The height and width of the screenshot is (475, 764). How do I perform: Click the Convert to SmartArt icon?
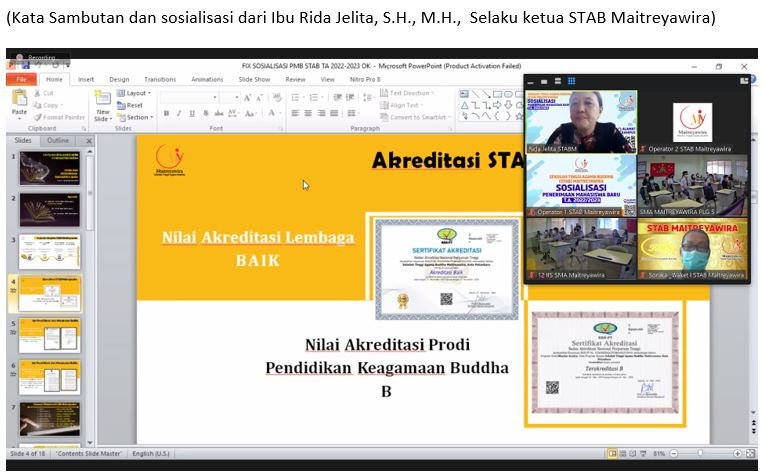pos(415,117)
